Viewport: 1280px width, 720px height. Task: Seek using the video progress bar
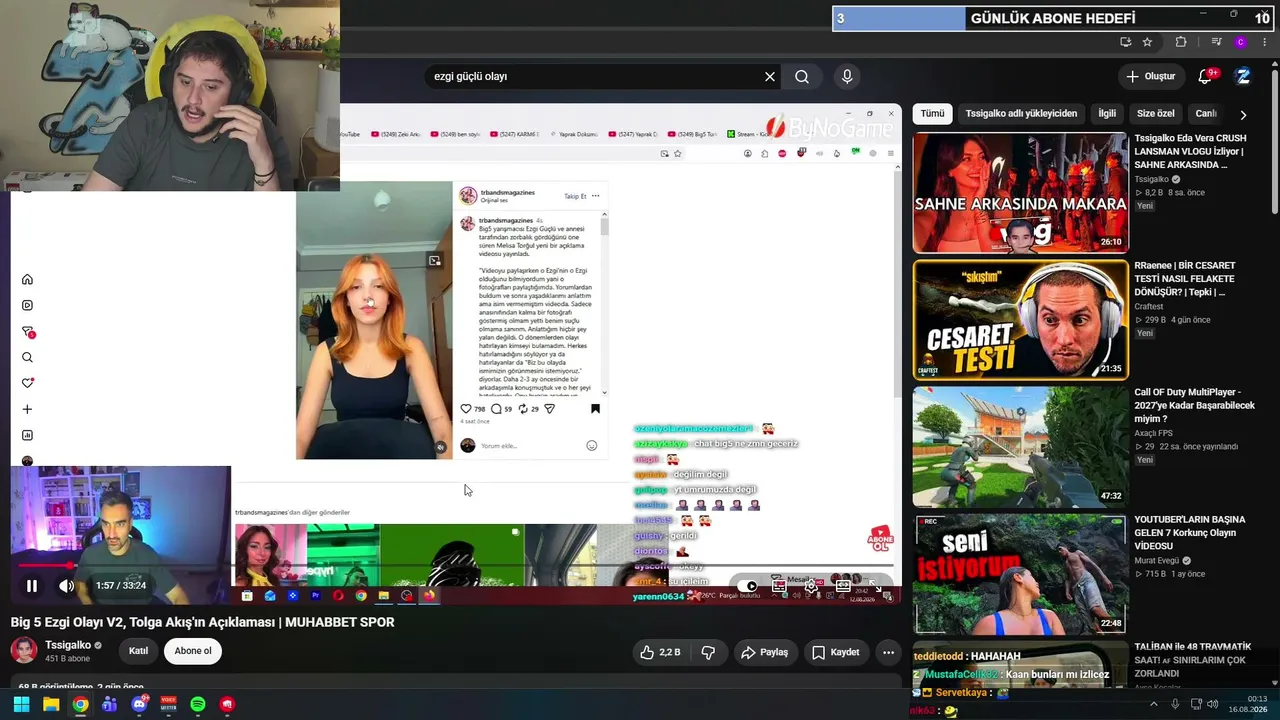[456, 566]
